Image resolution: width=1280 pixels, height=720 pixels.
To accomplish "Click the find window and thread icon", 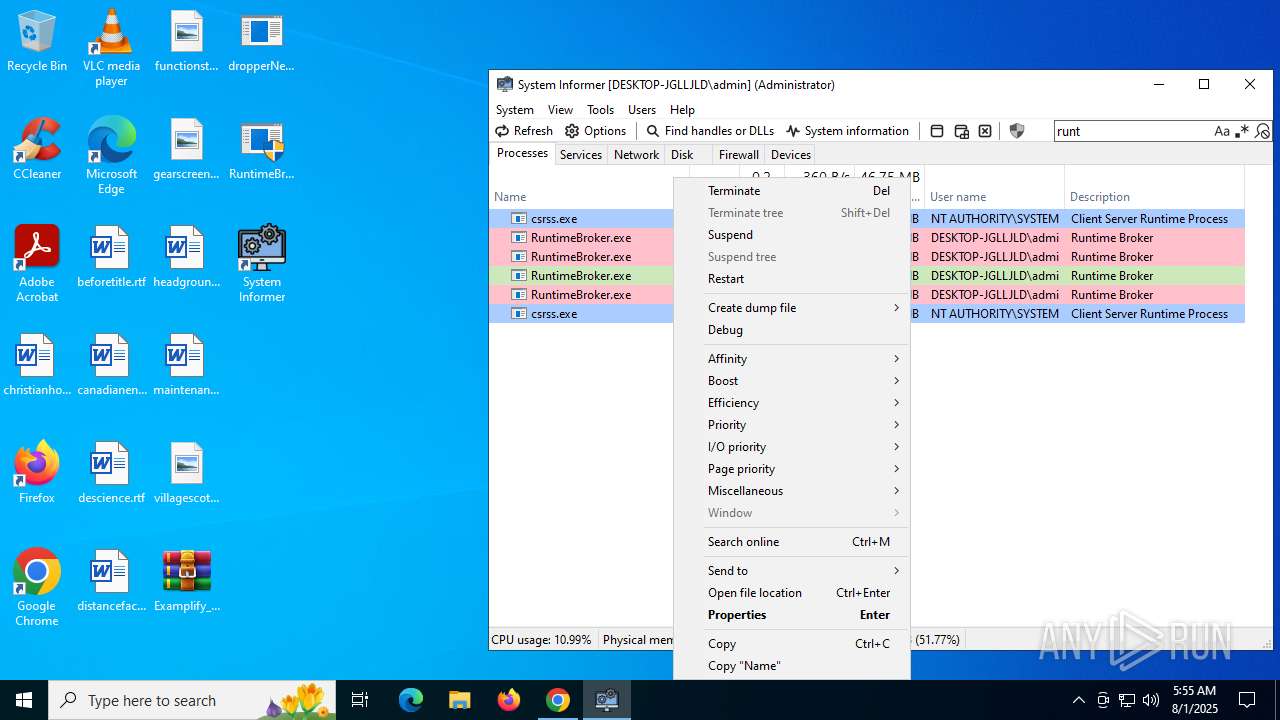I will [x=961, y=131].
